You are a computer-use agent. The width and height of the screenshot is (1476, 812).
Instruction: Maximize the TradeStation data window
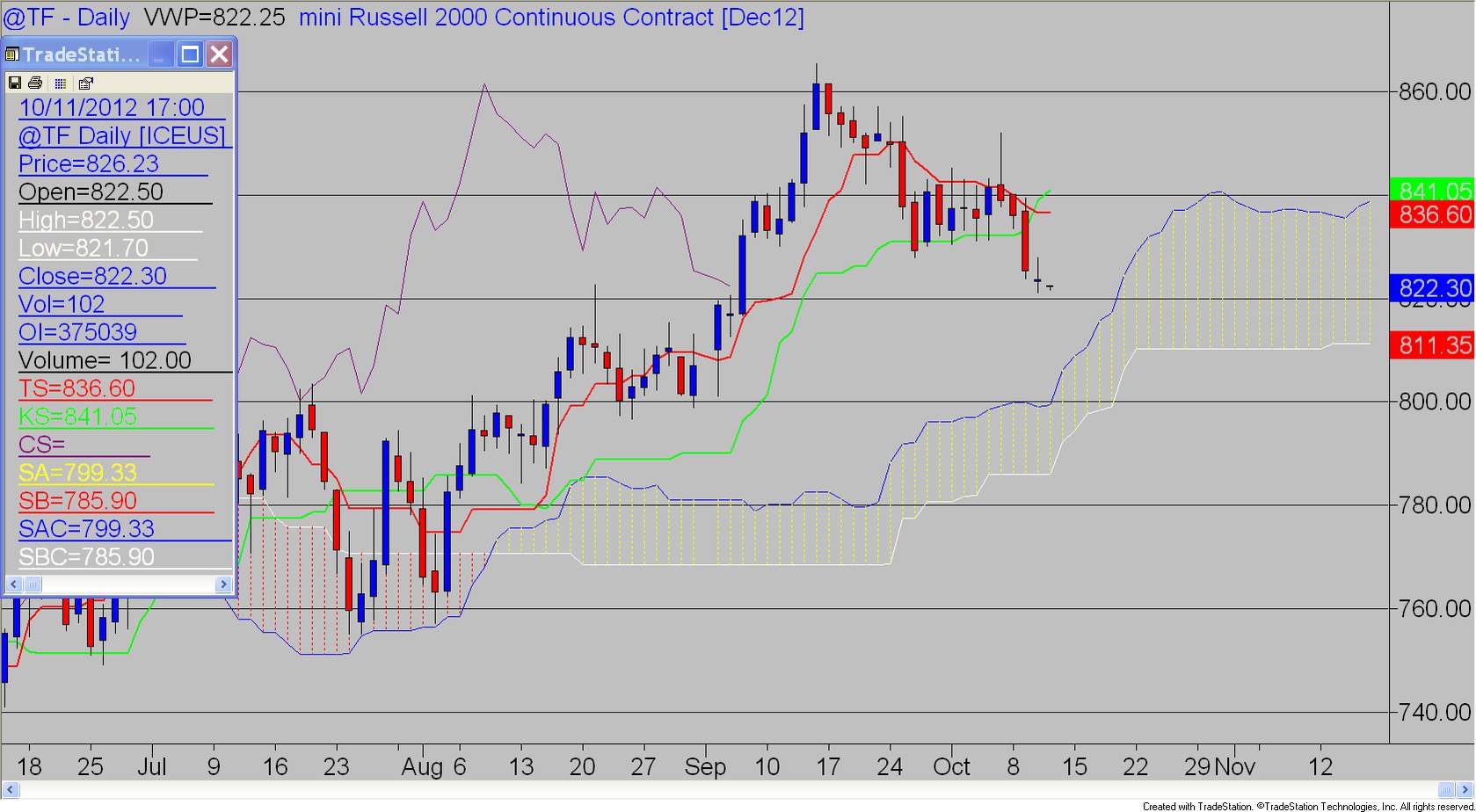click(x=190, y=54)
